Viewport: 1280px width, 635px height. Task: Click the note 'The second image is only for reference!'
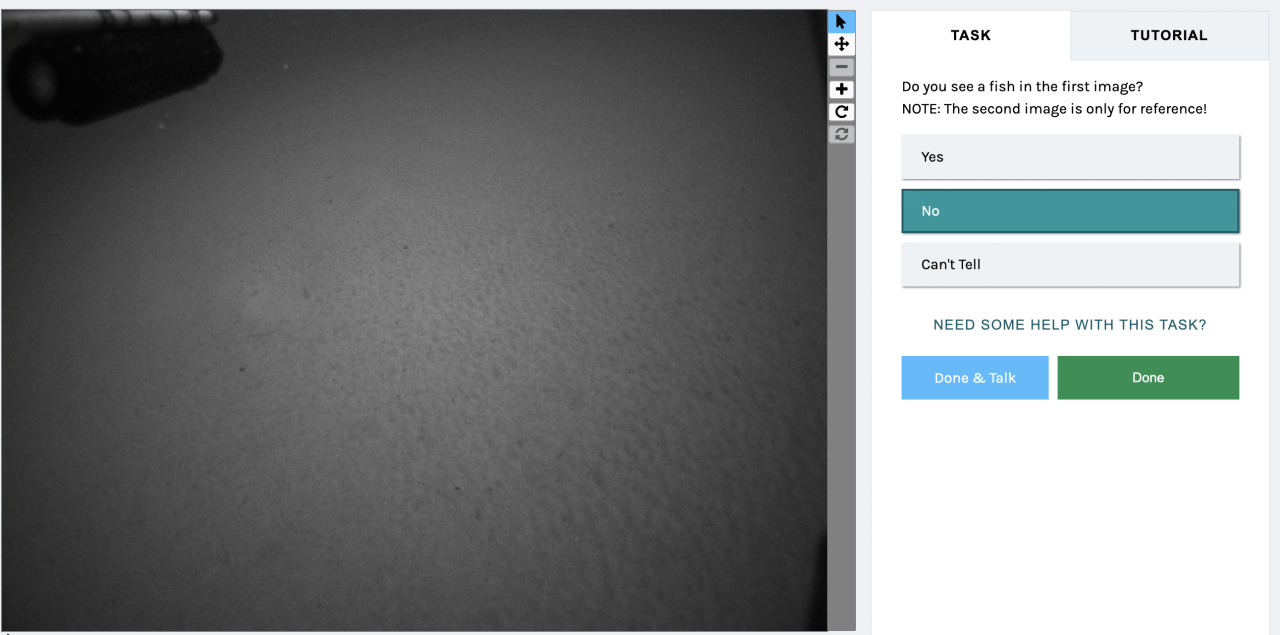coord(1075,109)
